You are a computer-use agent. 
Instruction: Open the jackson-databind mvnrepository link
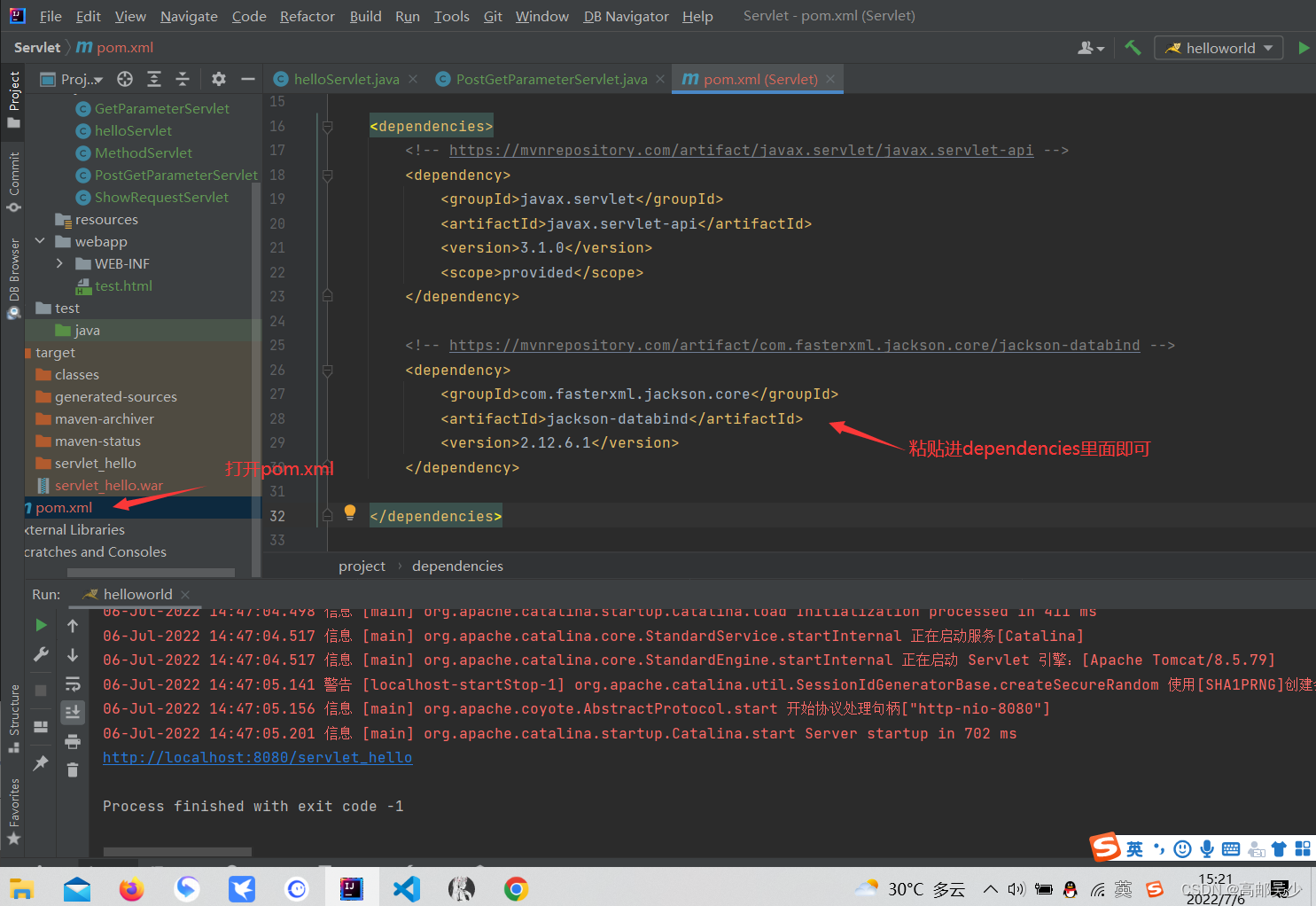pos(794,345)
